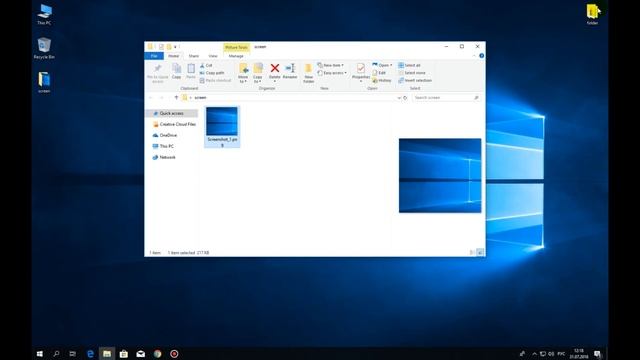Click the This PC desktop icon
The width and height of the screenshot is (640, 360).
click(x=44, y=15)
